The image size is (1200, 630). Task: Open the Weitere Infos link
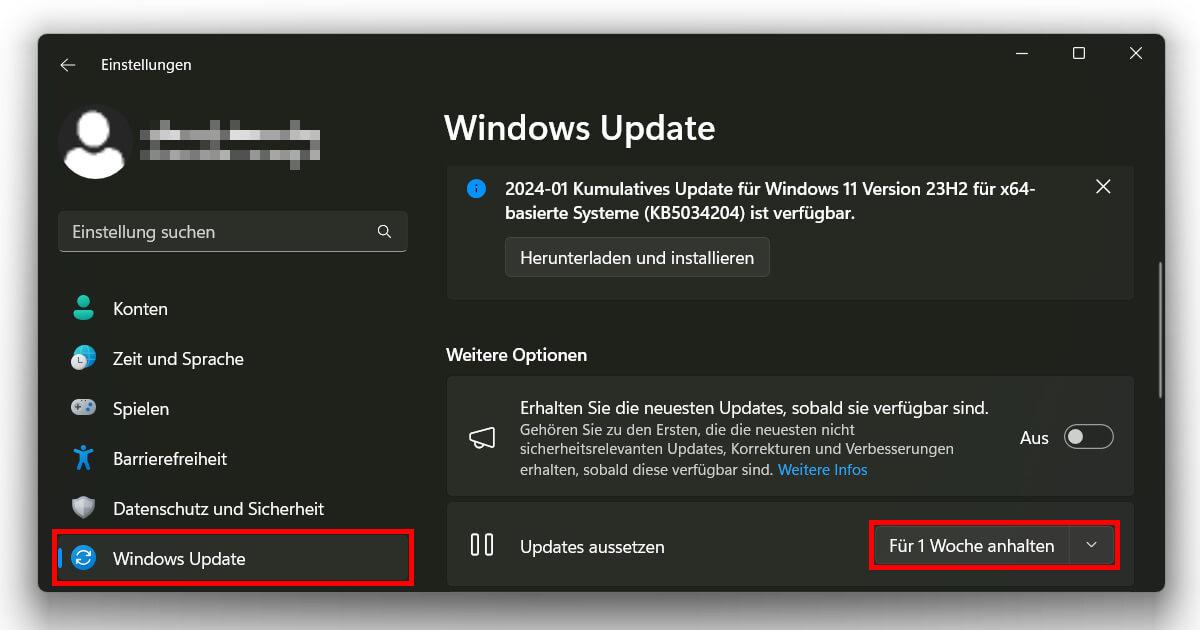pyautogui.click(x=822, y=470)
